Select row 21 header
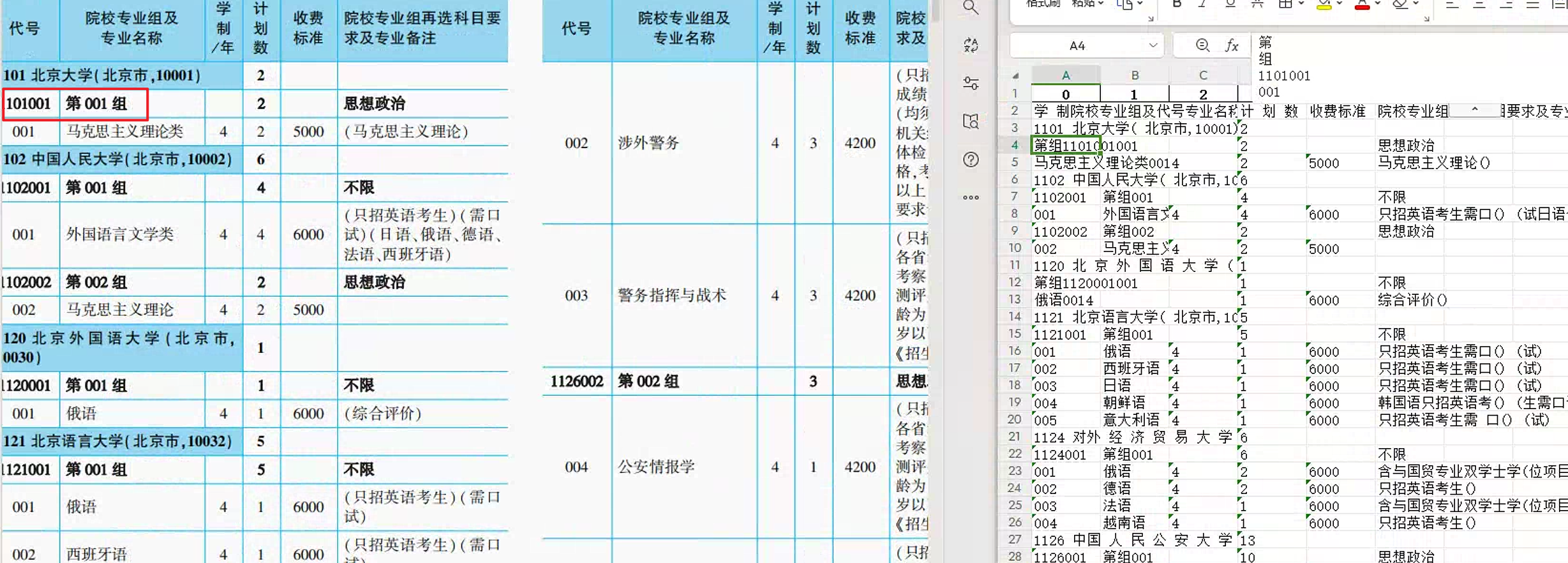Image resolution: width=1568 pixels, height=563 pixels. click(x=1015, y=437)
